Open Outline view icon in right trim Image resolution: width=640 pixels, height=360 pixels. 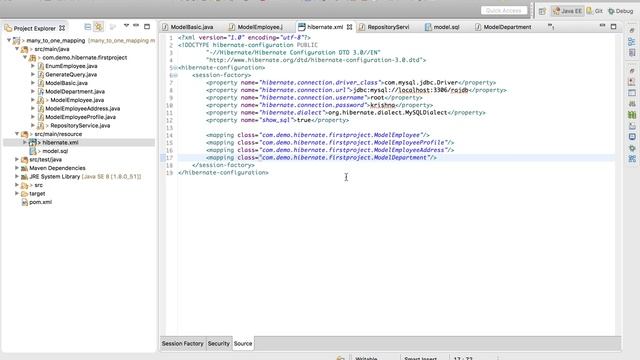click(x=632, y=42)
